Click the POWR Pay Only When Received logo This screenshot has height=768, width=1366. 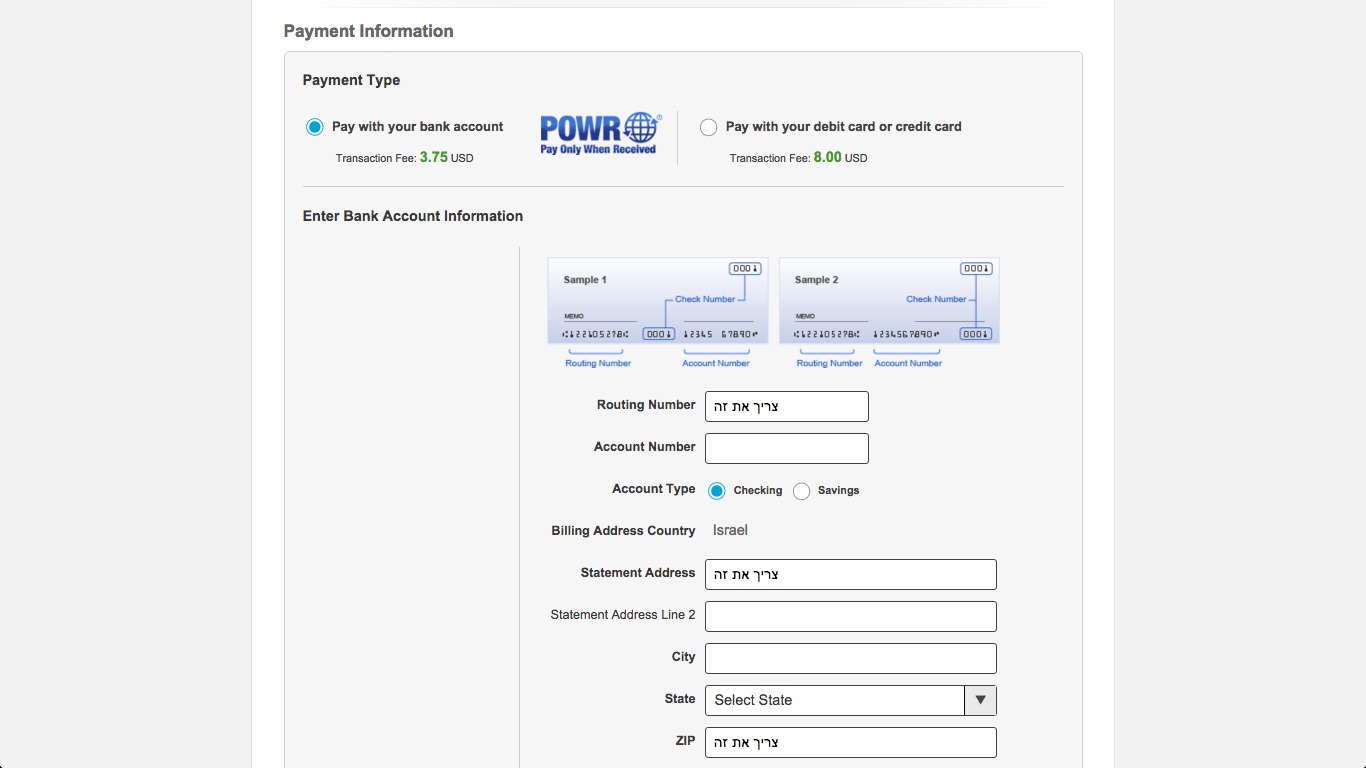click(600, 134)
